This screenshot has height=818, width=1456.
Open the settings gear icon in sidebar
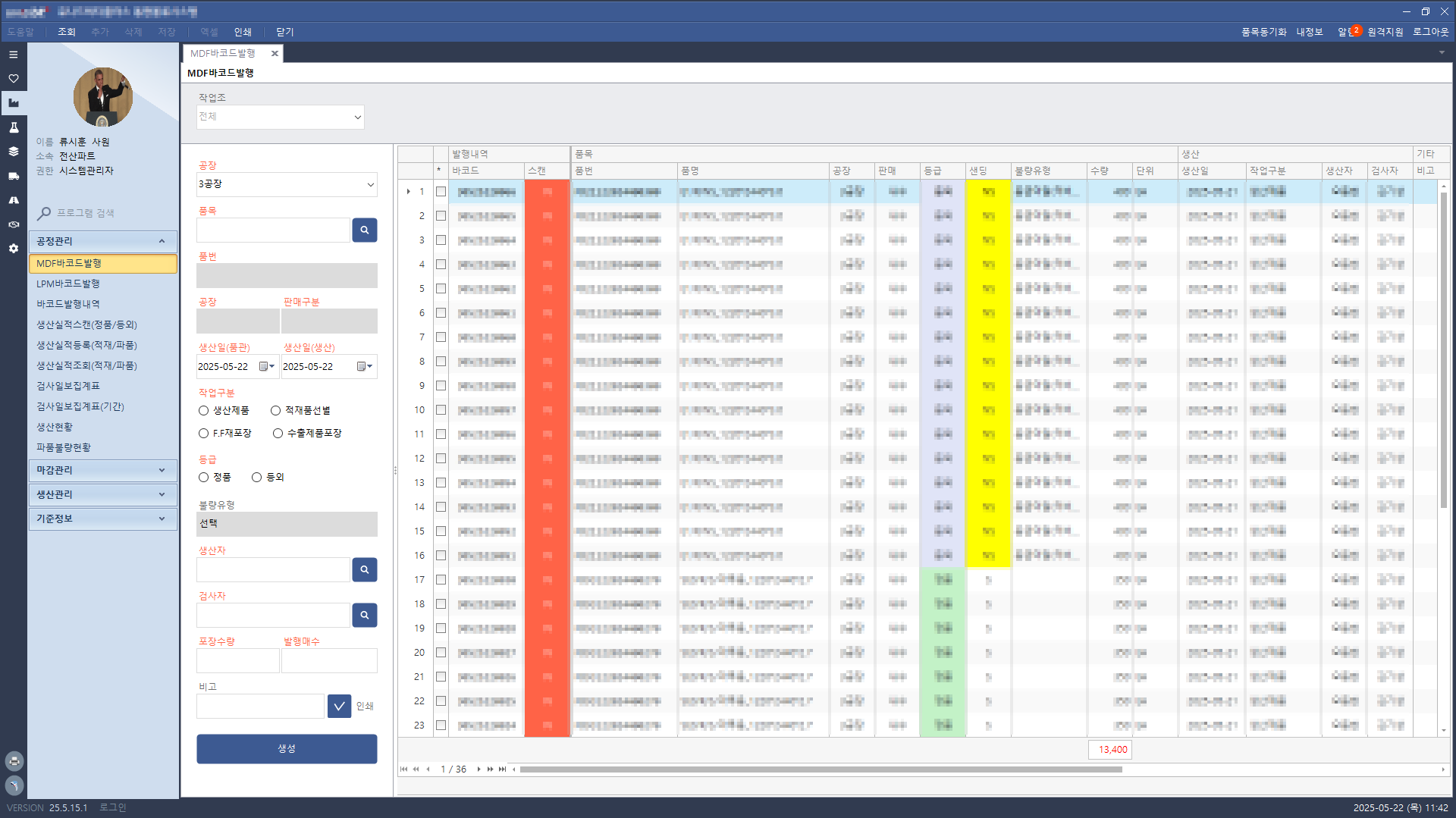13,249
